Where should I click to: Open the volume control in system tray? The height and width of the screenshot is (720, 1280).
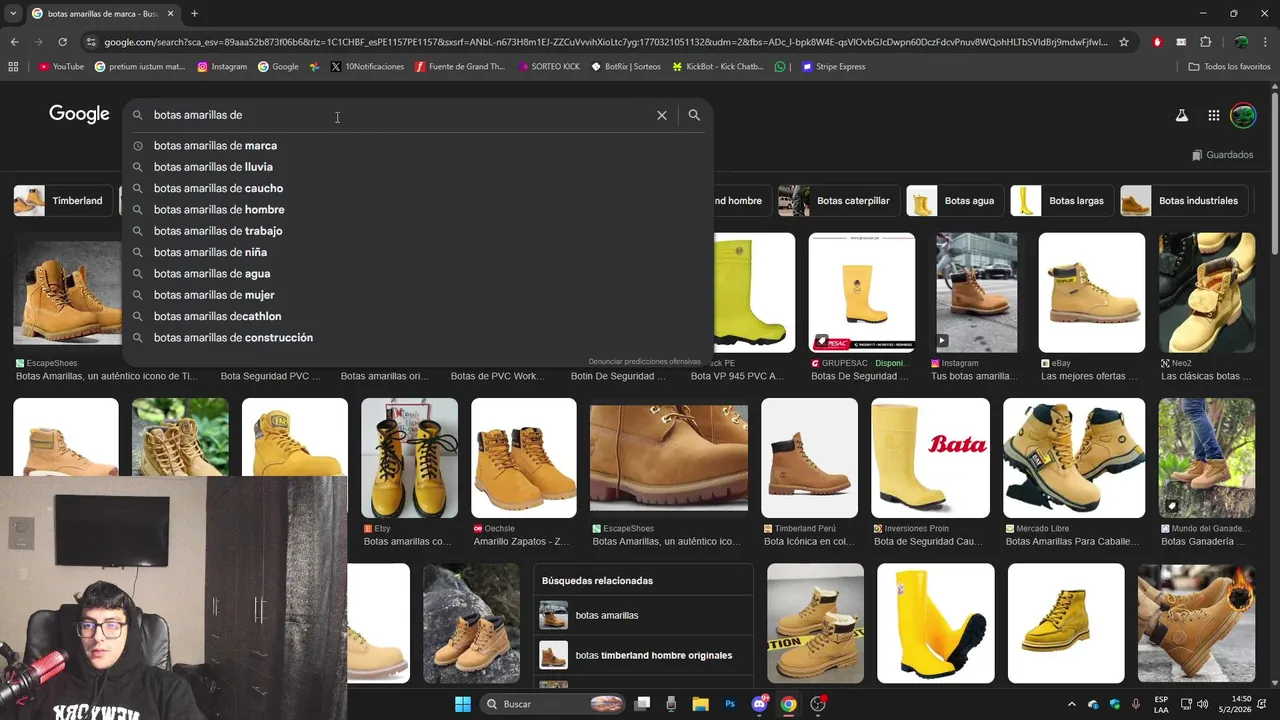tap(1202, 704)
